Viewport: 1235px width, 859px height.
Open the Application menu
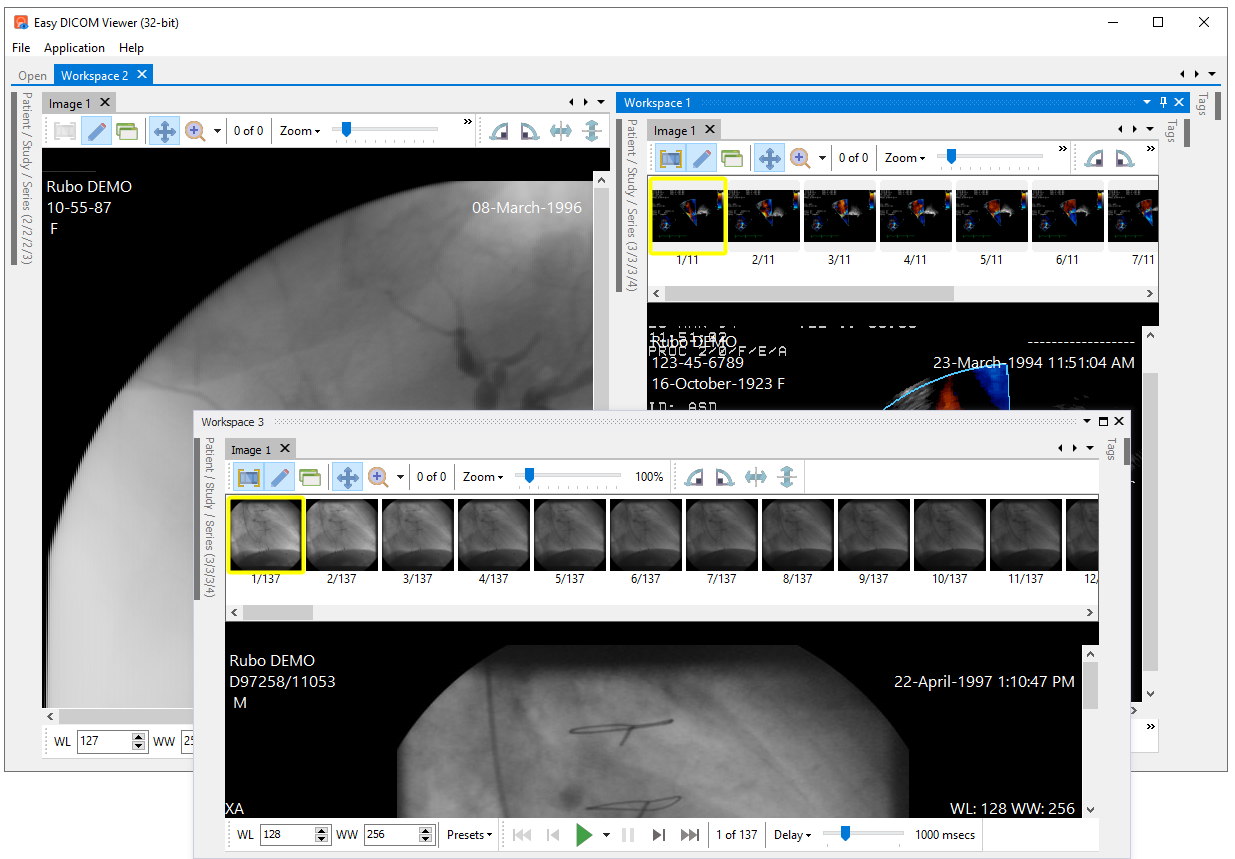pos(74,48)
